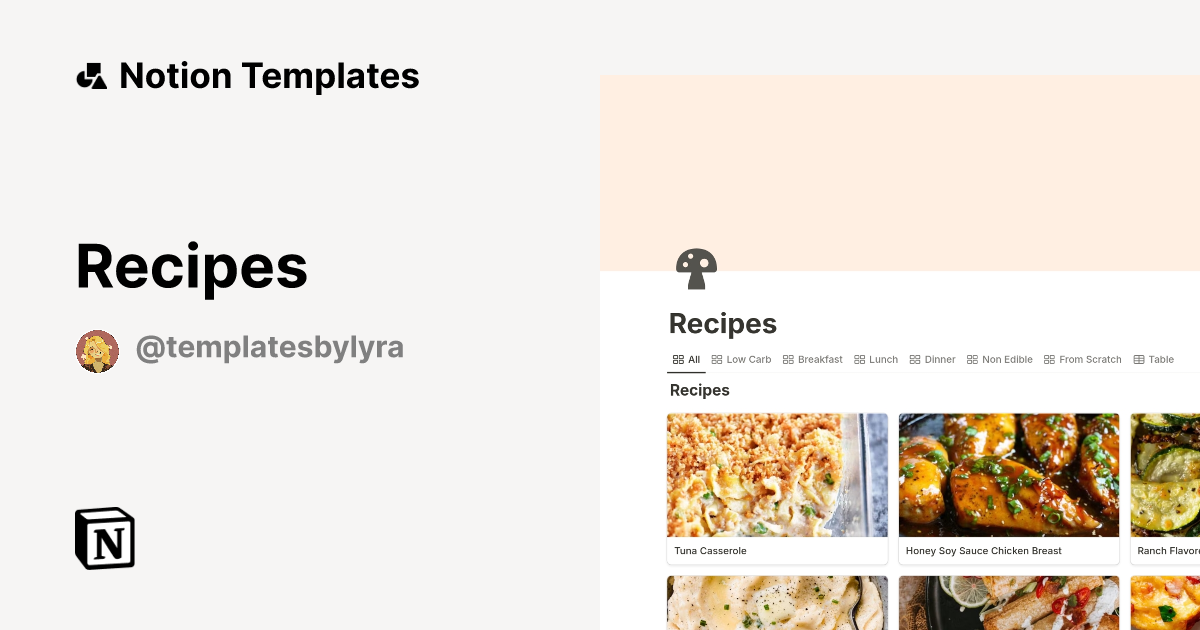The image size is (1200, 630).
Task: Click the templatesbylyra profile avatar
Action: click(97, 350)
